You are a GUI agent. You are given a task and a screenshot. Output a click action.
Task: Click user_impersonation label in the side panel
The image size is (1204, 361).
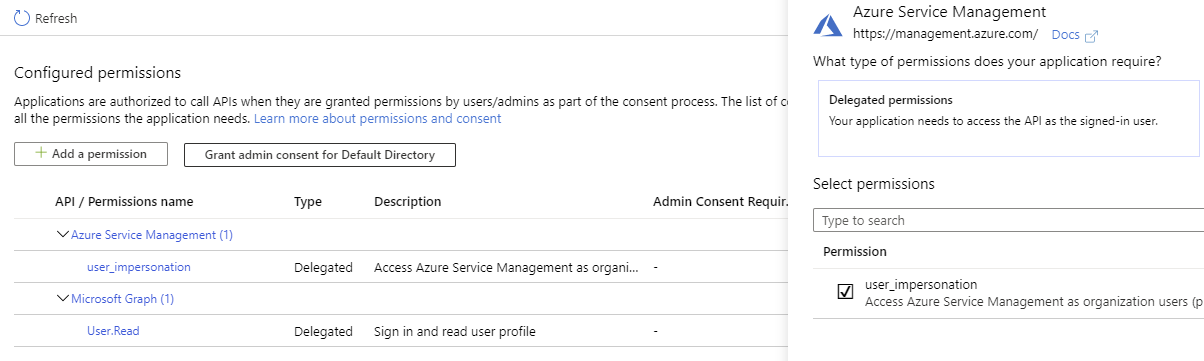tap(921, 285)
